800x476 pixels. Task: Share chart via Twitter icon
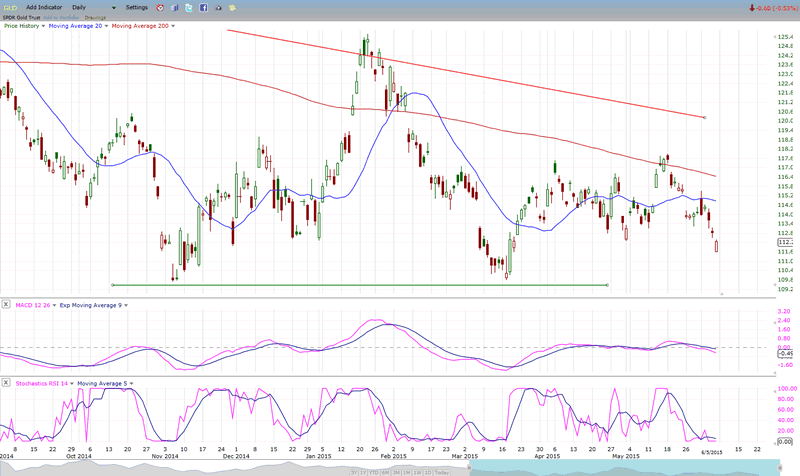coord(190,7)
